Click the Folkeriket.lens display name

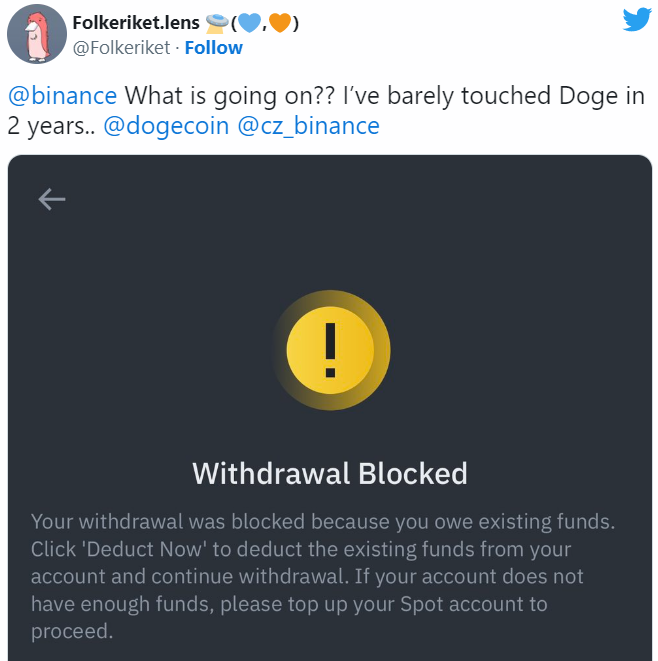click(x=136, y=23)
